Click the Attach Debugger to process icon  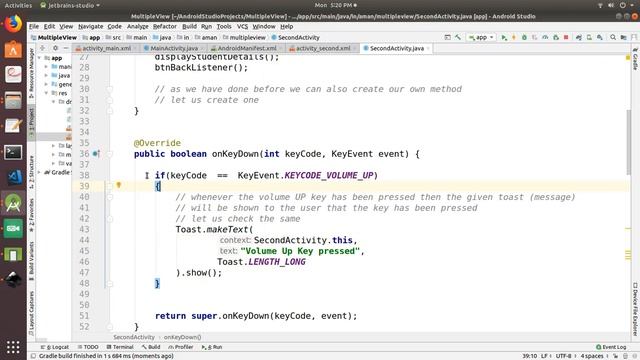click(556, 38)
